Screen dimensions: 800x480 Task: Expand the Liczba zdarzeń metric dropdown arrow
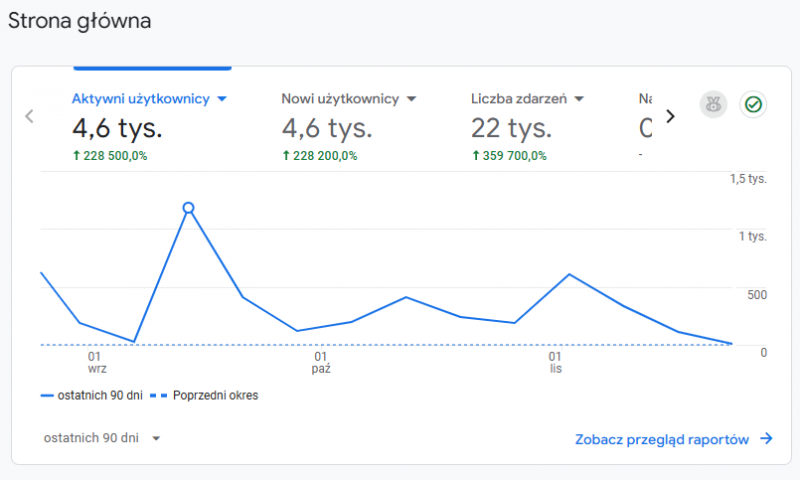(579, 99)
